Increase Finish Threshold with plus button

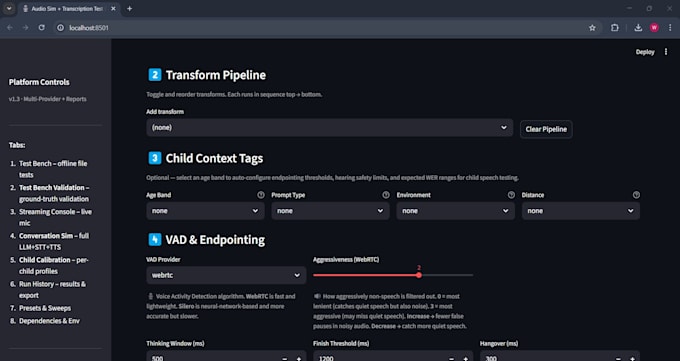(x=466, y=358)
